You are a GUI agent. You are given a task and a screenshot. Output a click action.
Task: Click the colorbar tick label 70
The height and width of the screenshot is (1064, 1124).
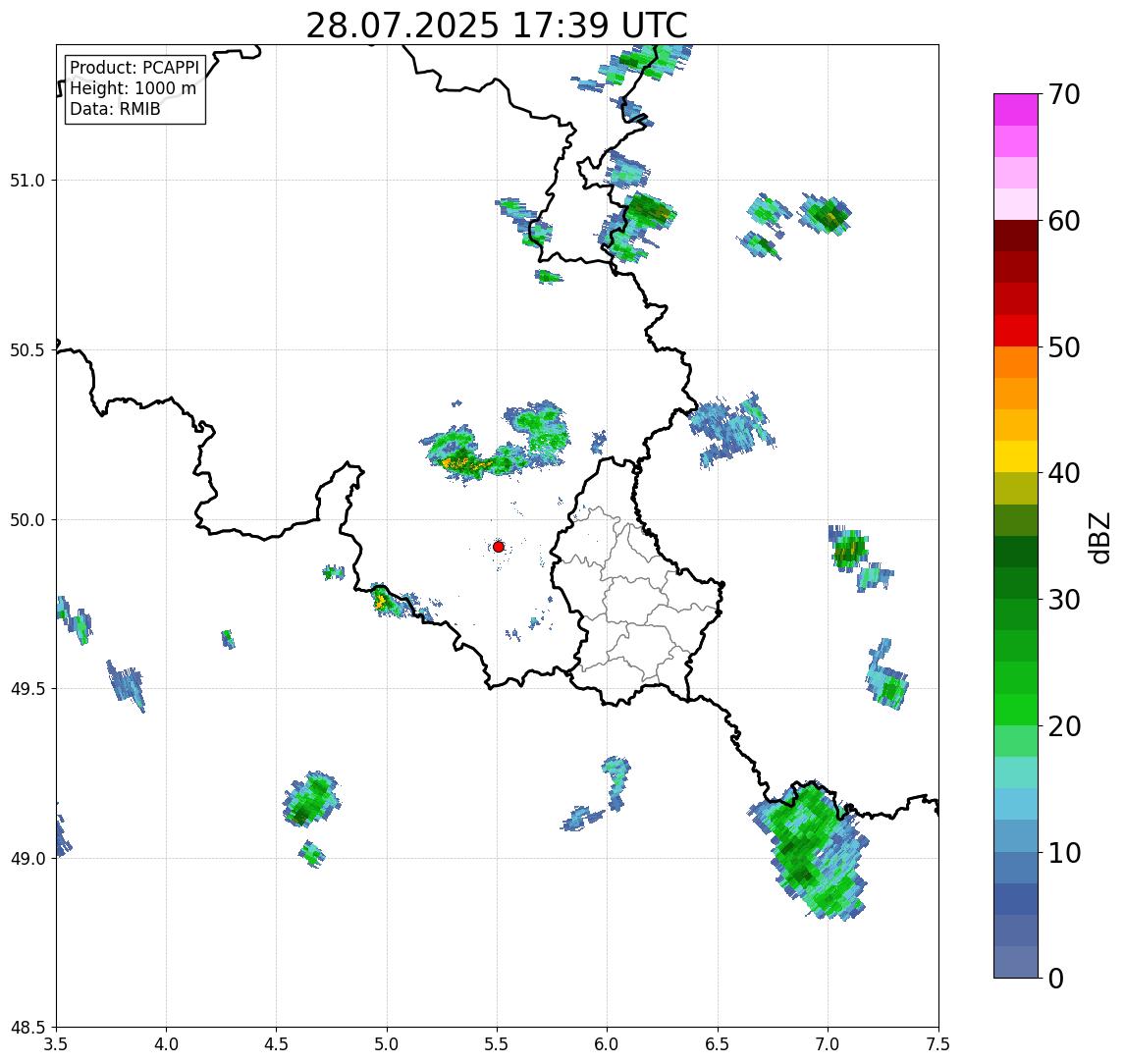coord(1064,94)
